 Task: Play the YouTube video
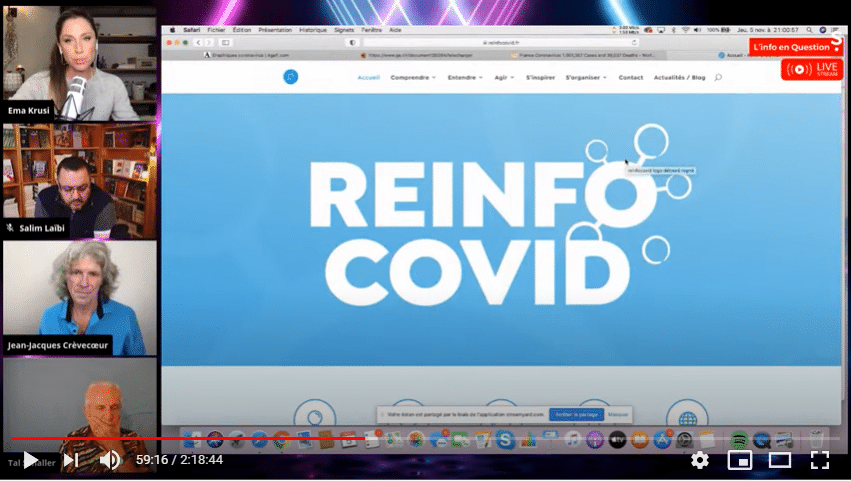tap(30, 460)
